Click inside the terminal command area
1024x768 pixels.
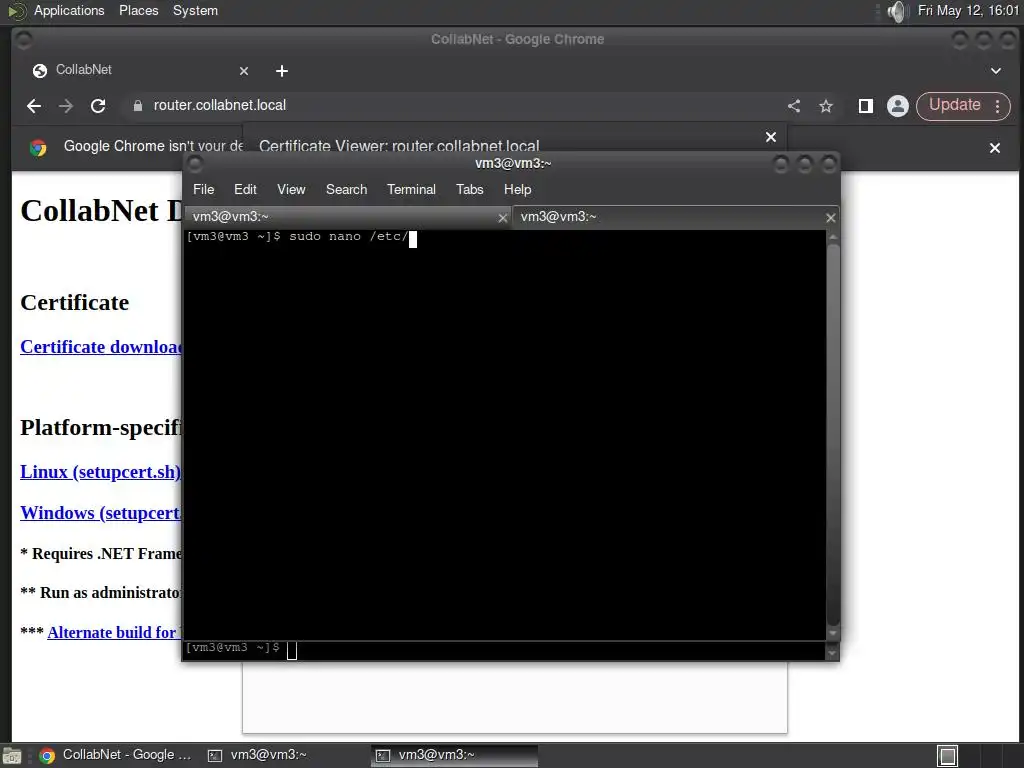(x=505, y=434)
